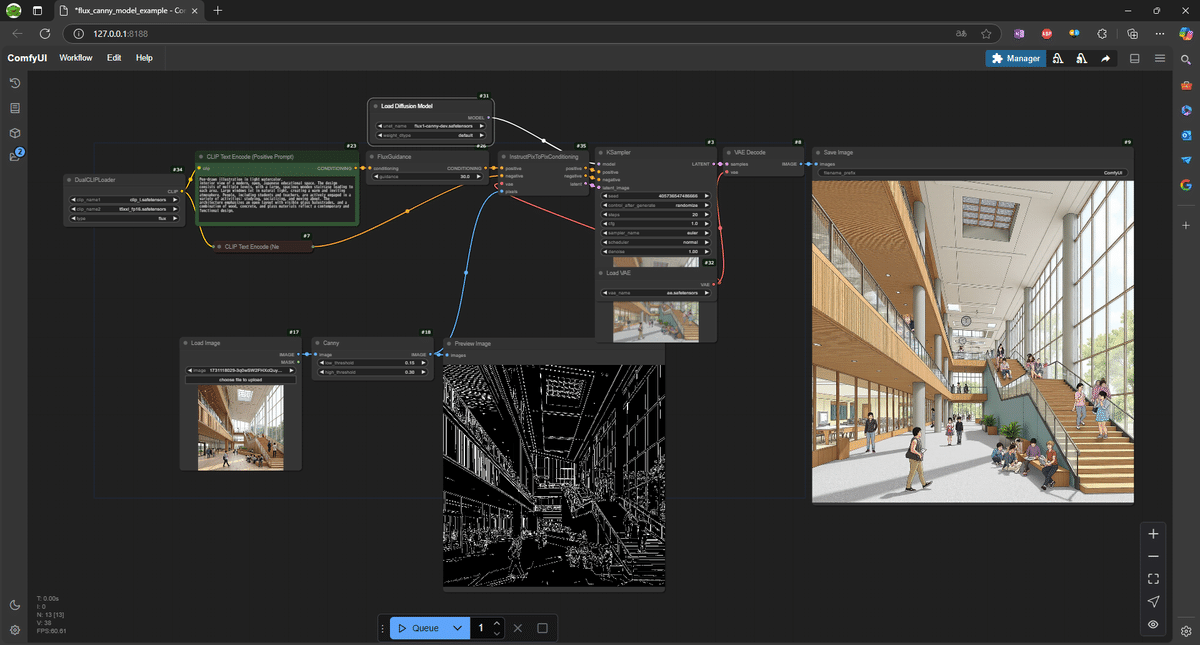The width and height of the screenshot is (1200, 645).
Task: Open the Workflow menu
Action: click(x=75, y=58)
